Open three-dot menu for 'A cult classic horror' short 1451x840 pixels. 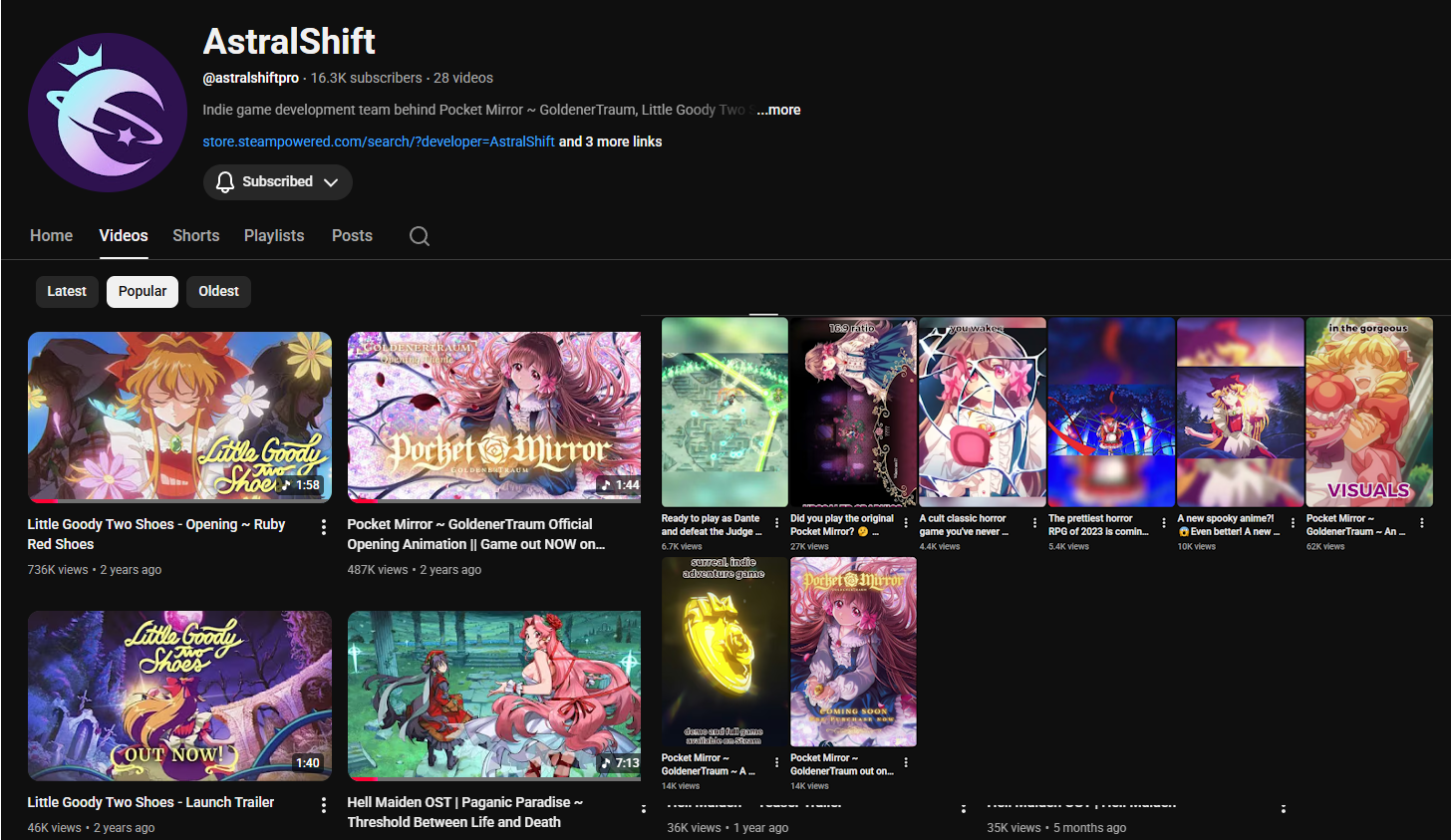1034,523
